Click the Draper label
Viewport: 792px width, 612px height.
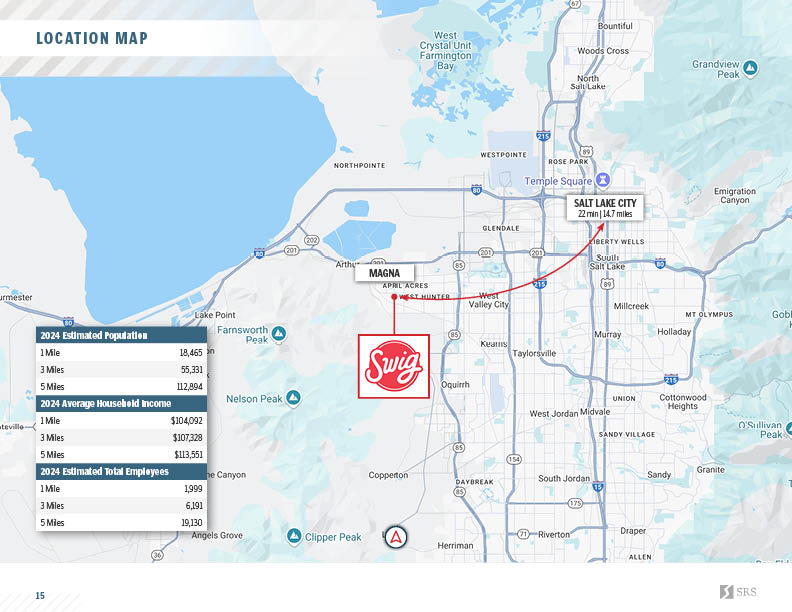pos(633,531)
